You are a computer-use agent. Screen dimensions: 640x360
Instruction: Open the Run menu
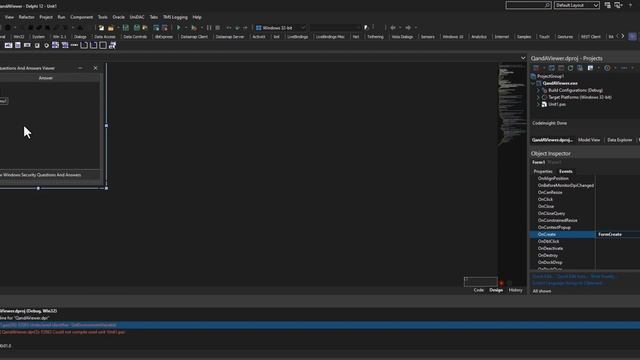[x=61, y=17]
